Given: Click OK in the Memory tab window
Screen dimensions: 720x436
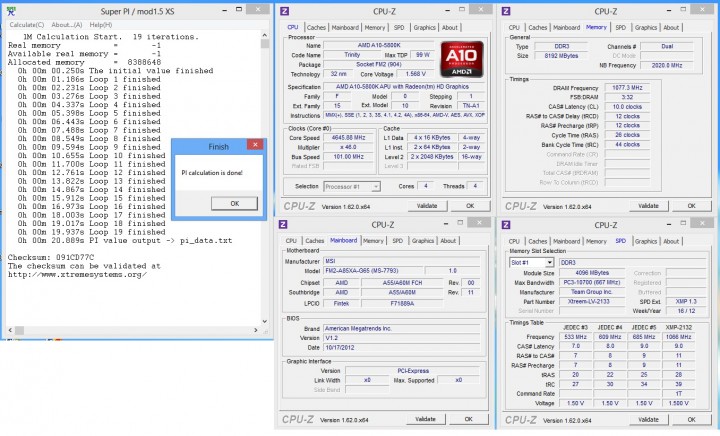Looking at the screenshot, I should tap(691, 206).
